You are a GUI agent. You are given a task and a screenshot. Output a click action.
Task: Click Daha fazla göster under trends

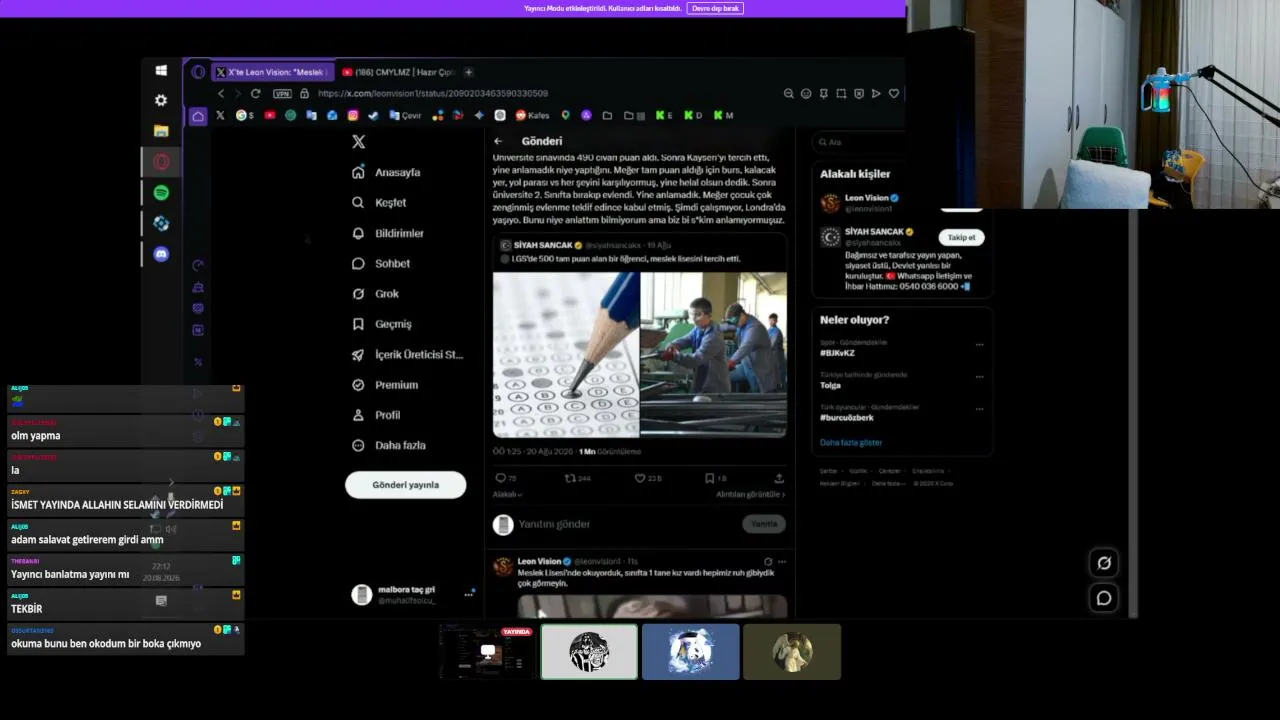pos(851,442)
